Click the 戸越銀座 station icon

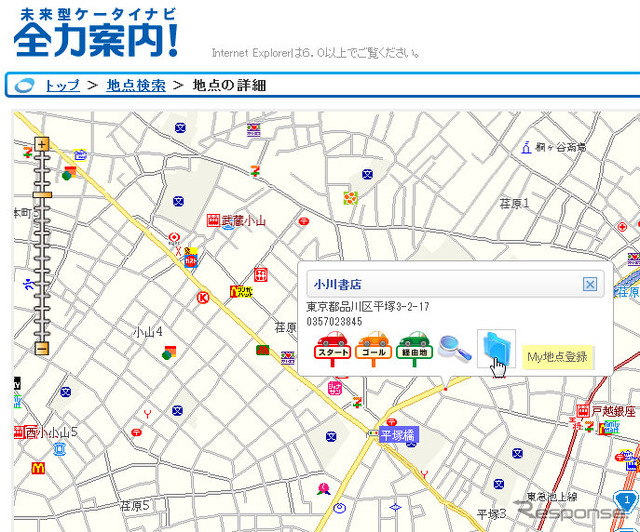coord(583,410)
